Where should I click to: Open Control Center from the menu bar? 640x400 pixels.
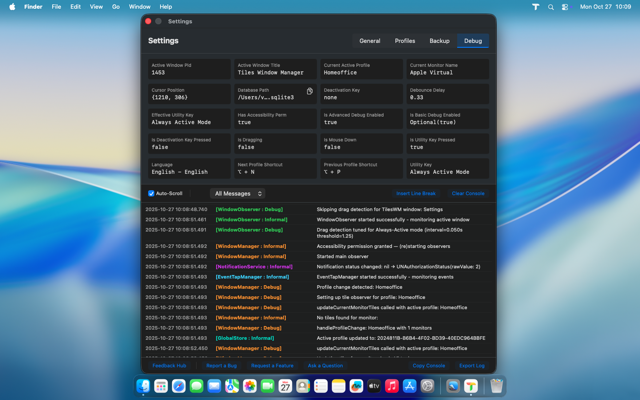(565, 7)
